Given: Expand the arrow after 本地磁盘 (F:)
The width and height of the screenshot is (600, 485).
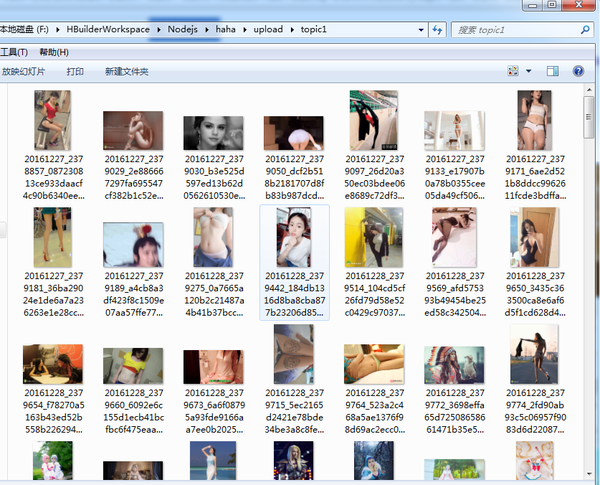Looking at the screenshot, I should (x=57, y=29).
